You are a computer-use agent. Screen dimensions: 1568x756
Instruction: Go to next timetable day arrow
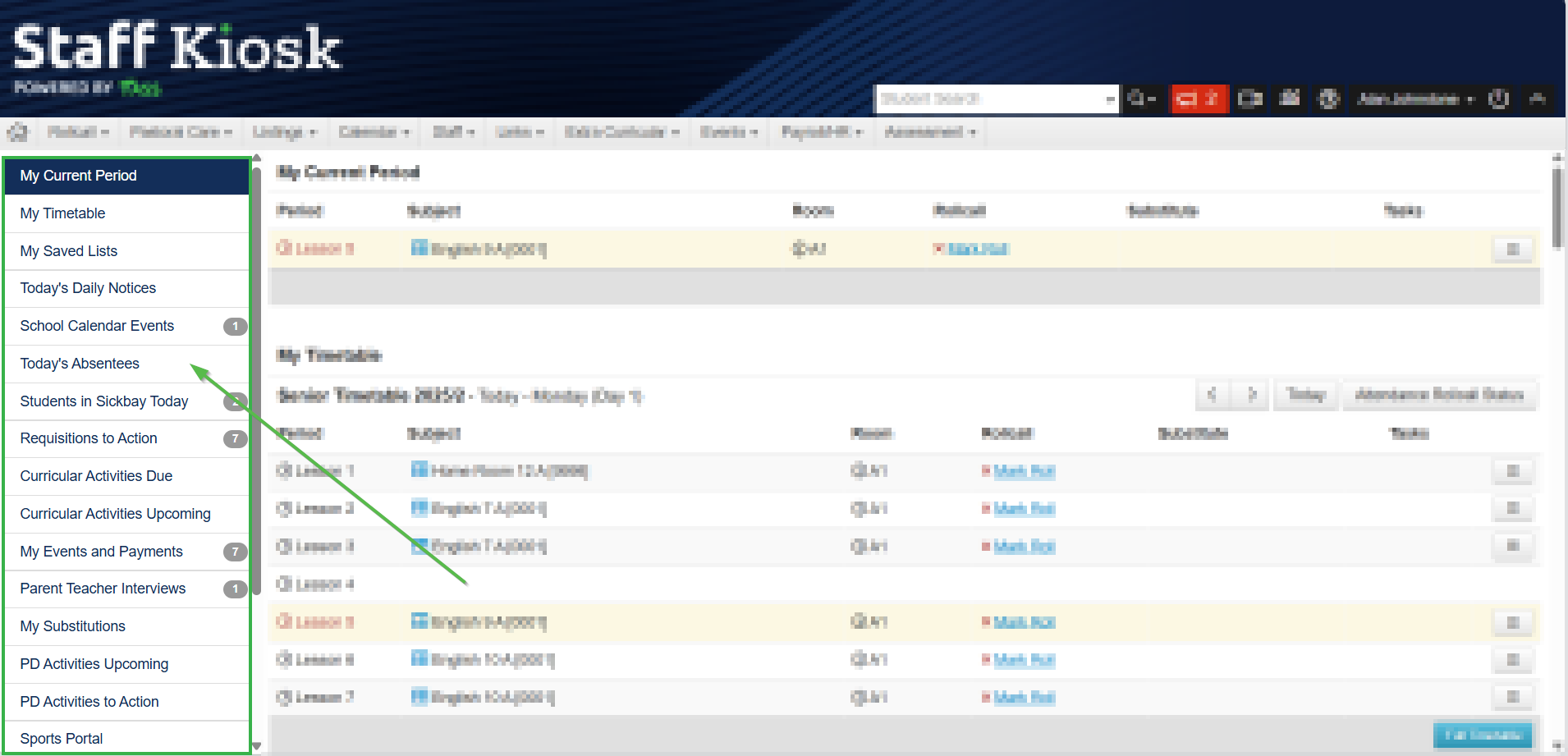pyautogui.click(x=1251, y=395)
